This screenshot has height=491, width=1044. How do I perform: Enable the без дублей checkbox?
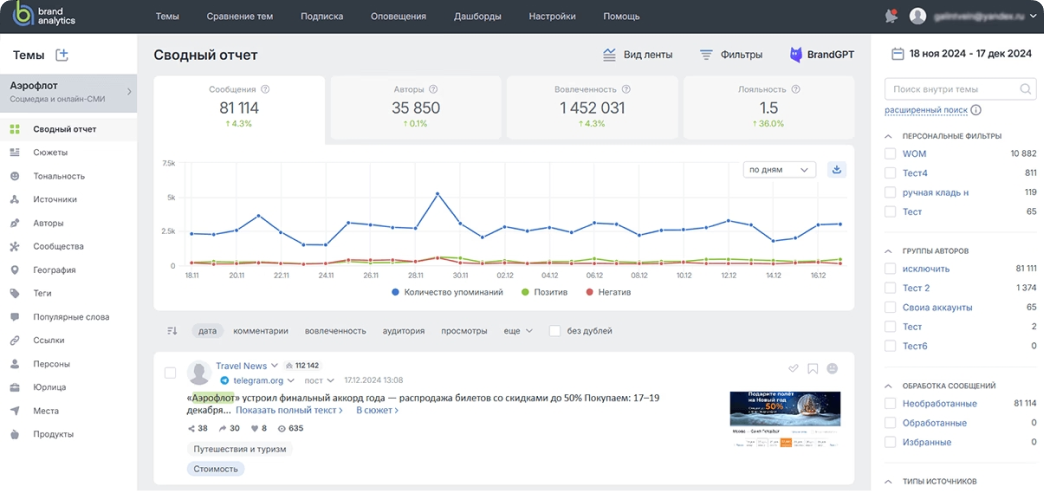[554, 330]
